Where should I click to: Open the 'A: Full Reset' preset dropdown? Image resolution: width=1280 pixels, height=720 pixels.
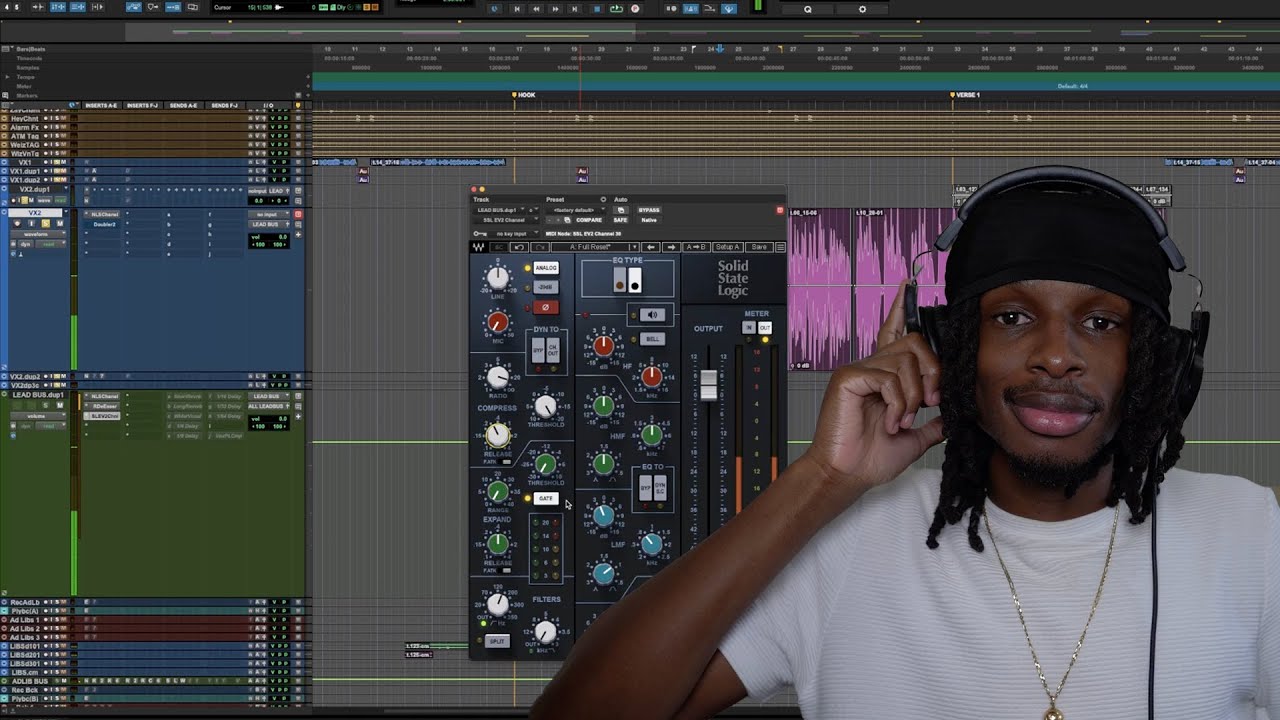coord(595,247)
